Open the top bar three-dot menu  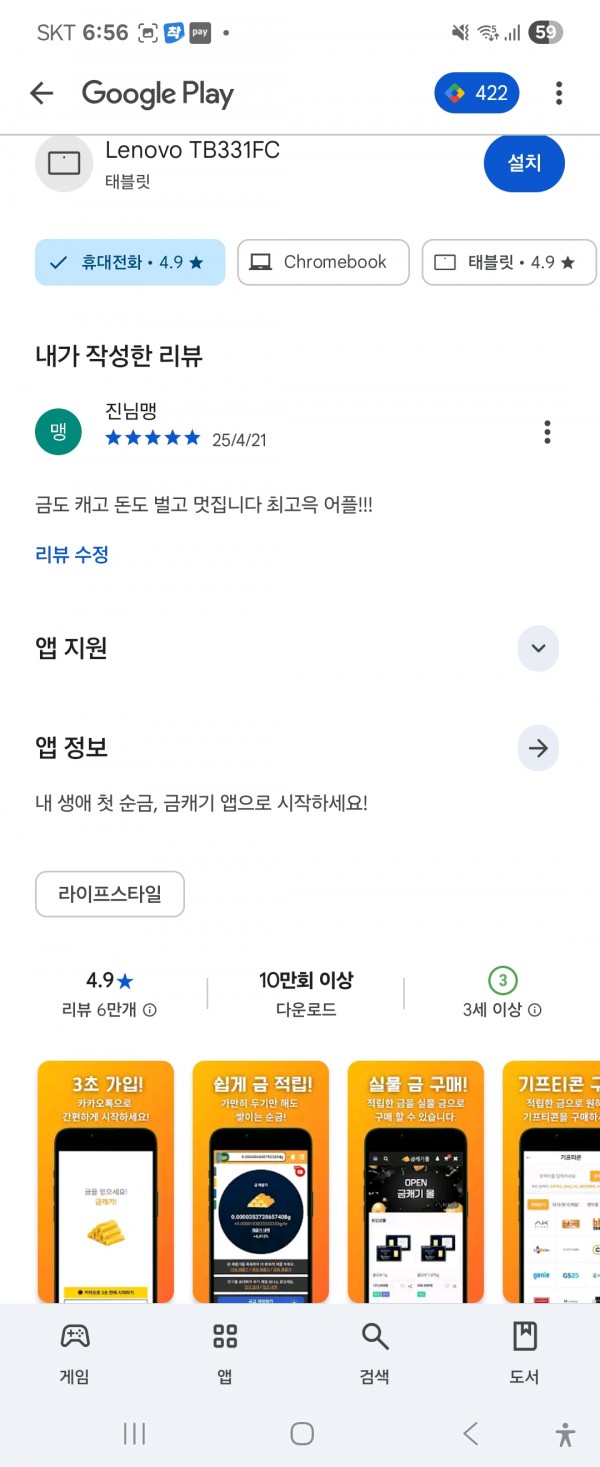click(559, 93)
